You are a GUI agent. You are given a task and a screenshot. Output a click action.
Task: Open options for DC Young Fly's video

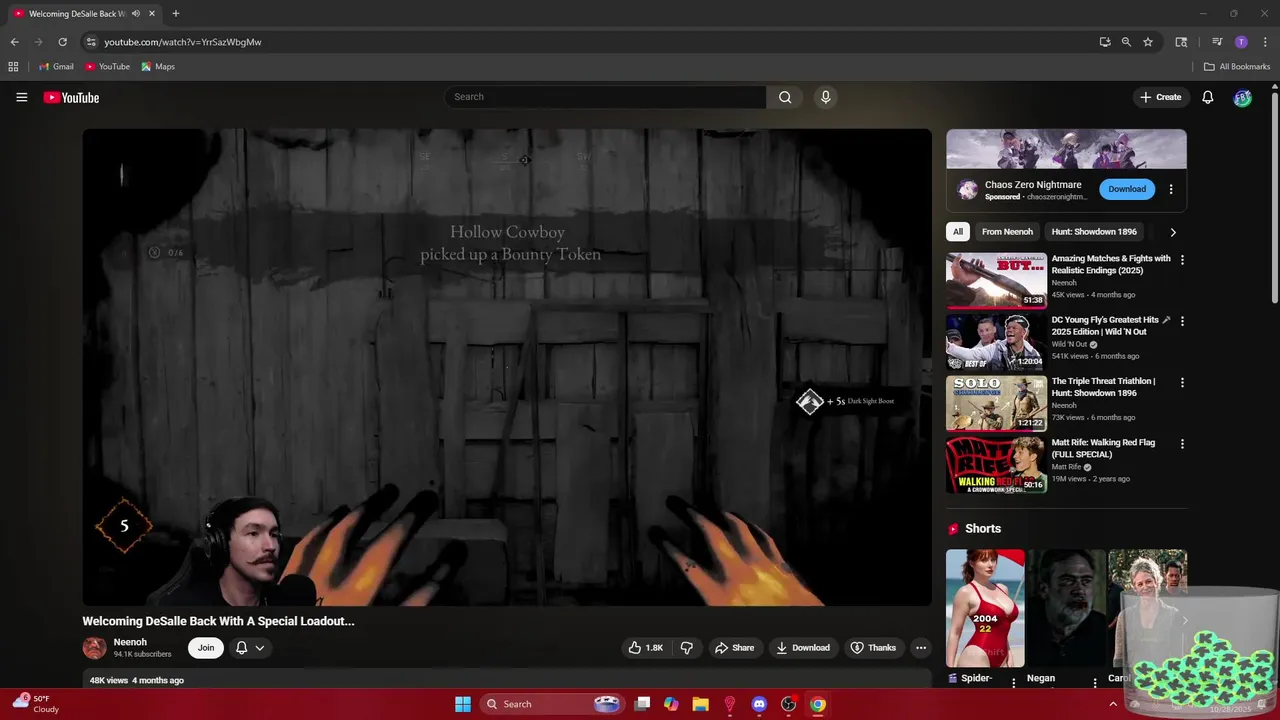(1182, 321)
